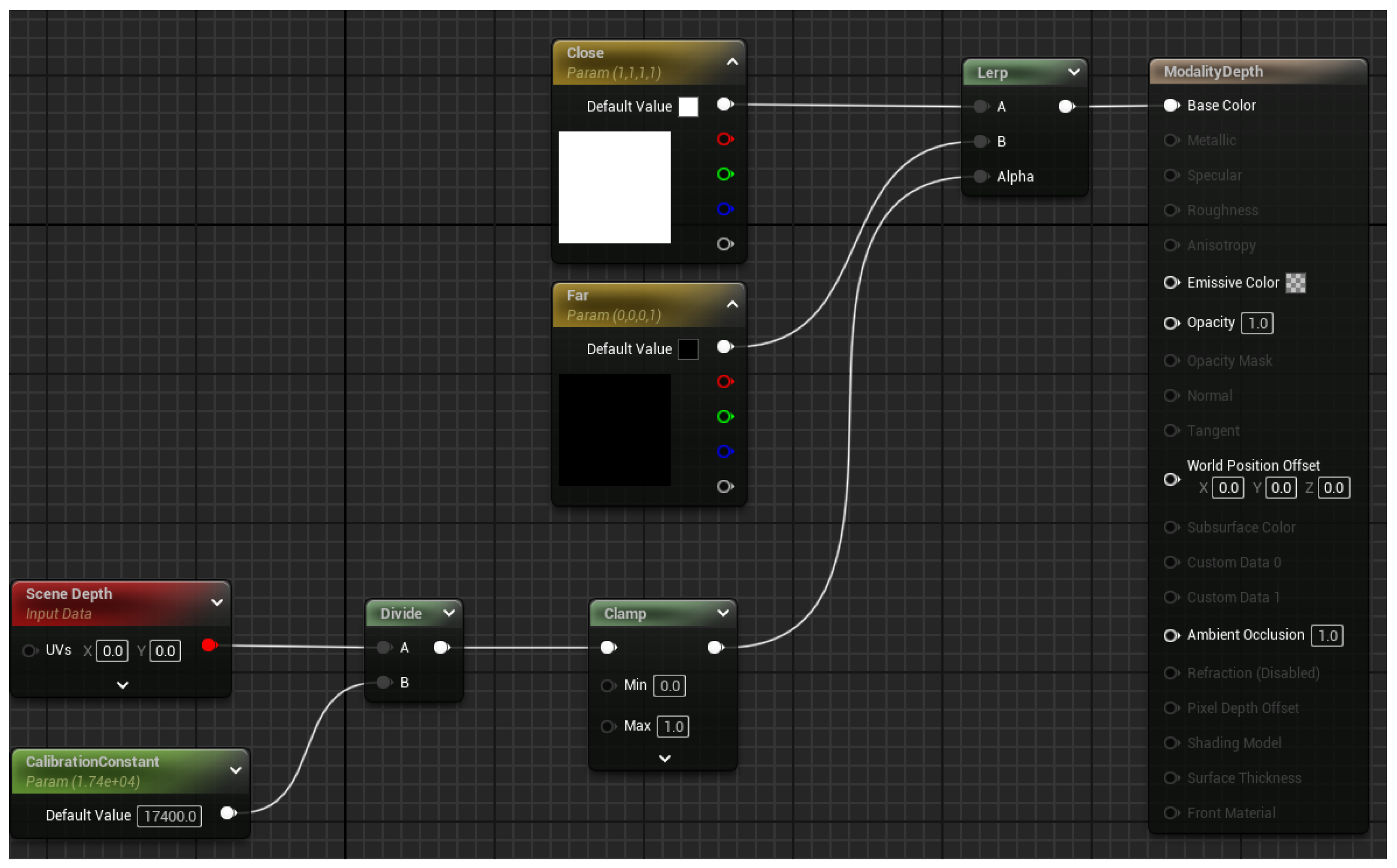Open the Scene Depth node header chevron
This screenshot has height=868, width=1397.
click(217, 603)
